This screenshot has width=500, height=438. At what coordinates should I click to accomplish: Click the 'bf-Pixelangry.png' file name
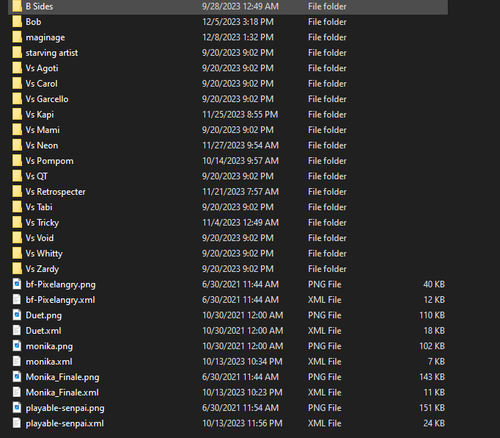coord(61,285)
